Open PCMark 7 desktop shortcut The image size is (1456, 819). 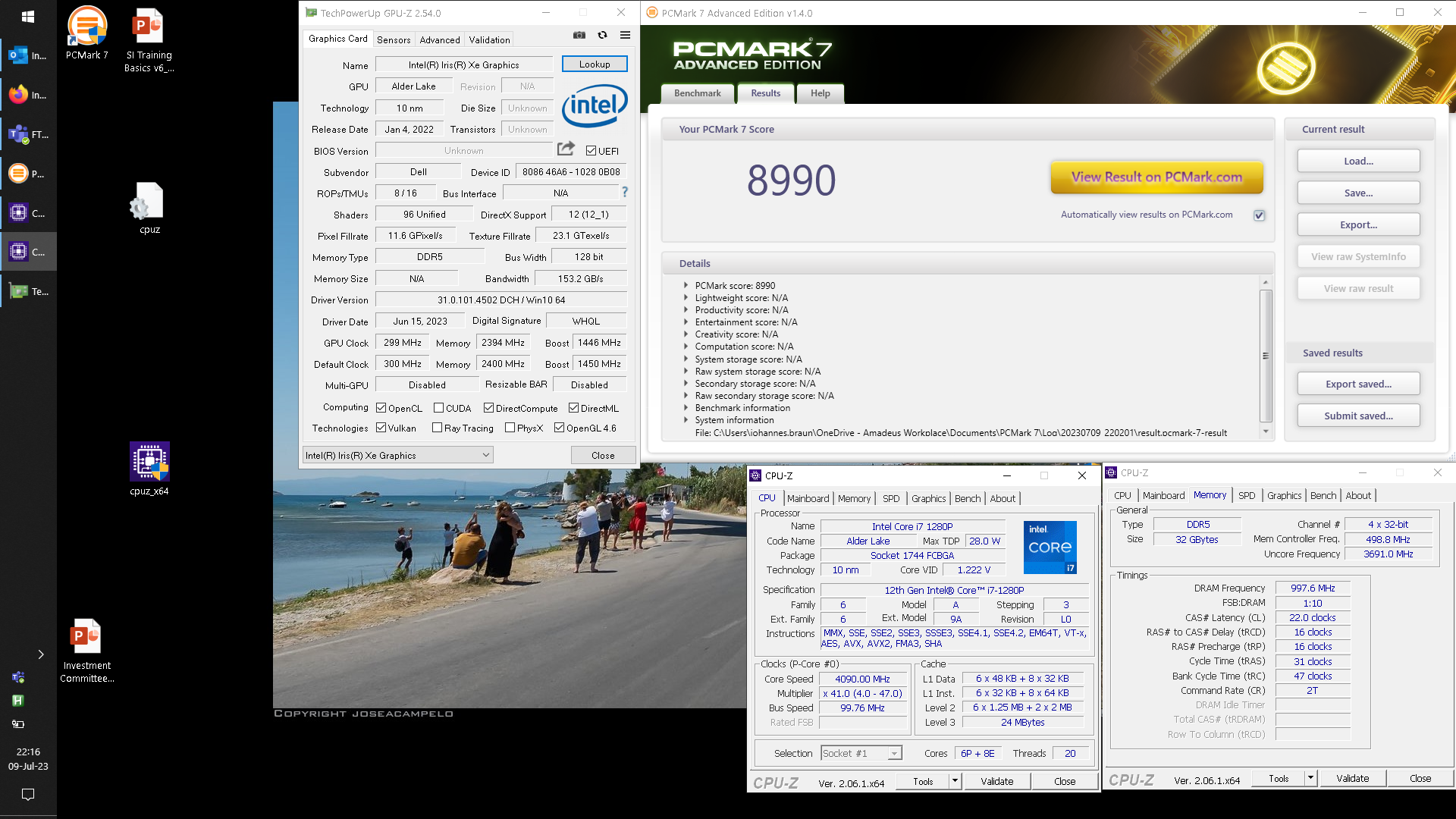(87, 34)
